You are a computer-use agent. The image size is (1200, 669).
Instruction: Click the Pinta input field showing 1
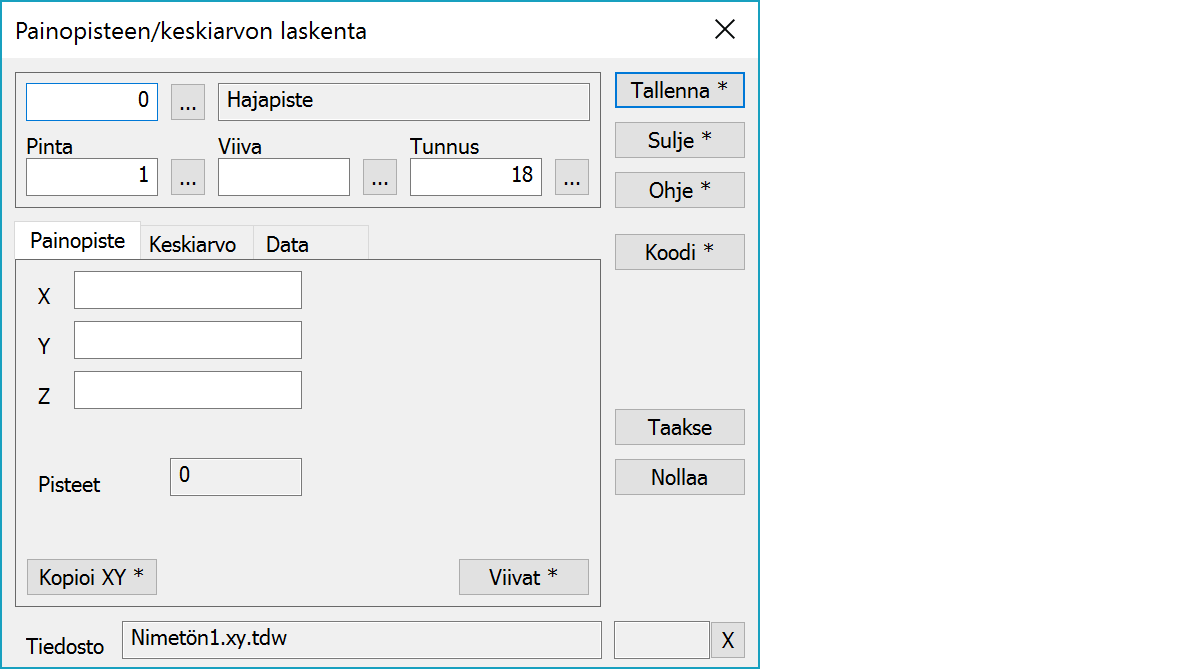[x=91, y=177]
